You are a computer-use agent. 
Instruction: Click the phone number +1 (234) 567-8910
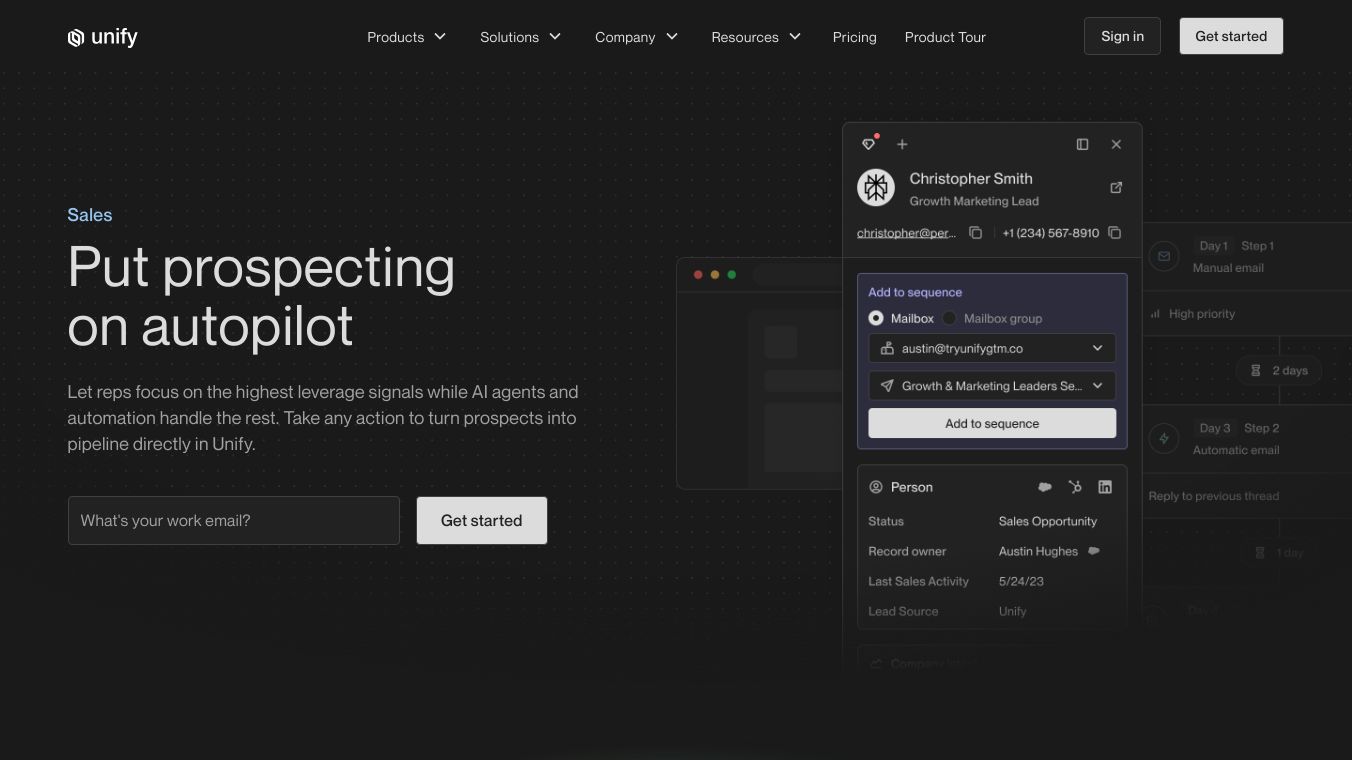point(1050,233)
